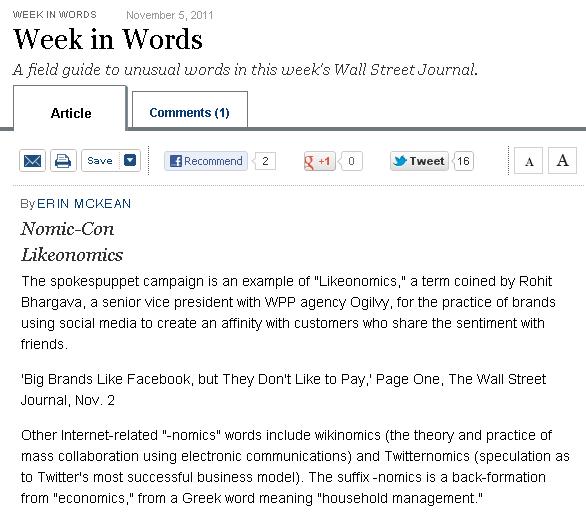Click the Google +1 button
The image size is (586, 521).
(x=320, y=161)
